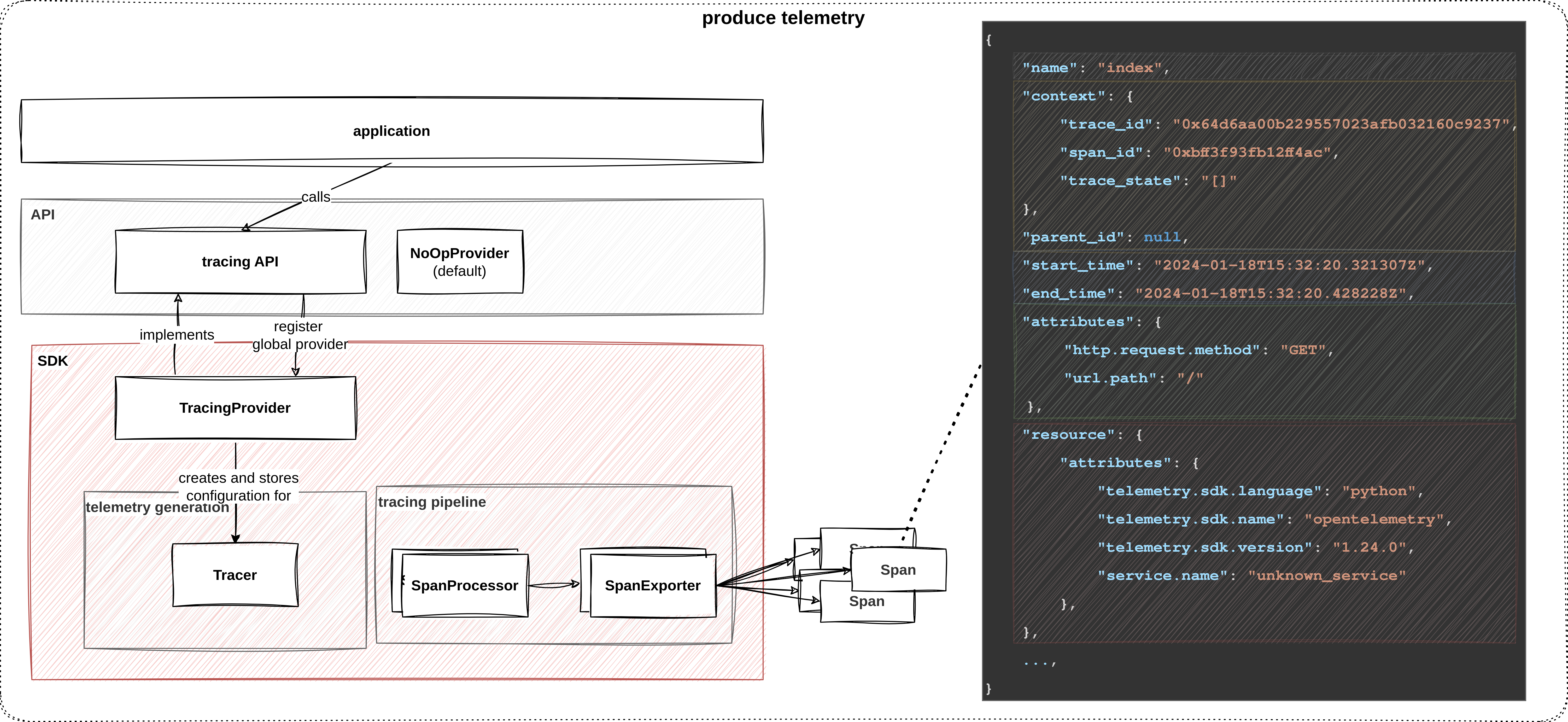Viewport: 1568px width, 722px height.
Task: Click the "end_time" line
Action: [x=1218, y=293]
